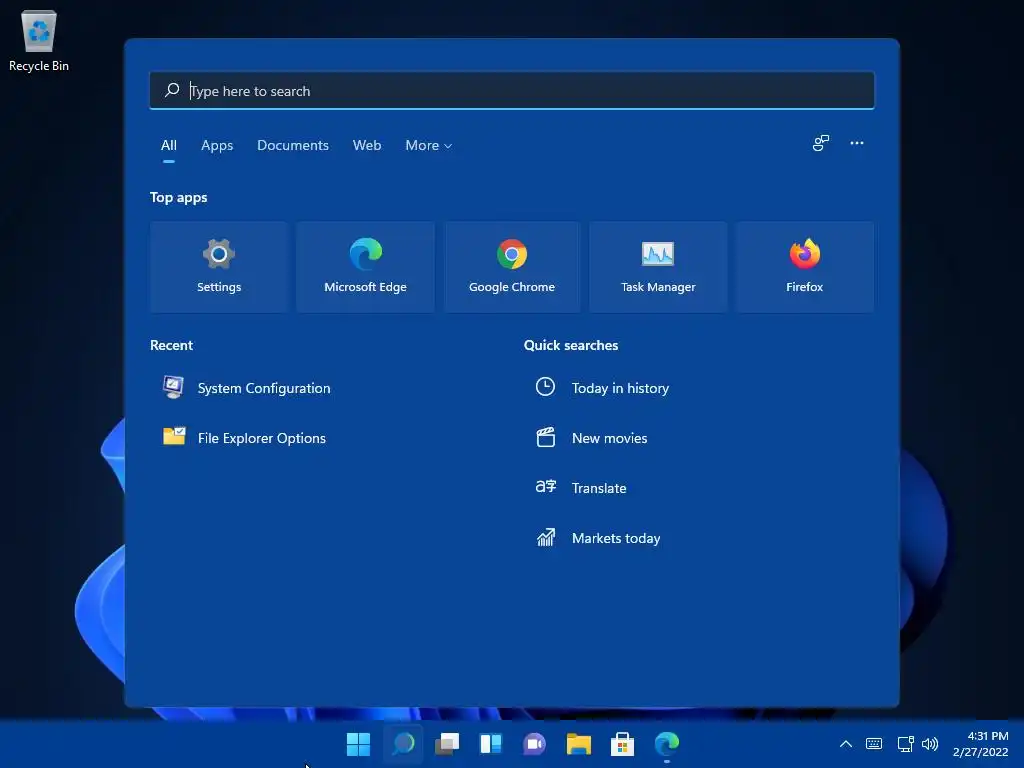The width and height of the screenshot is (1024, 768).
Task: Click the touch keyboard tray icon
Action: pos(874,744)
